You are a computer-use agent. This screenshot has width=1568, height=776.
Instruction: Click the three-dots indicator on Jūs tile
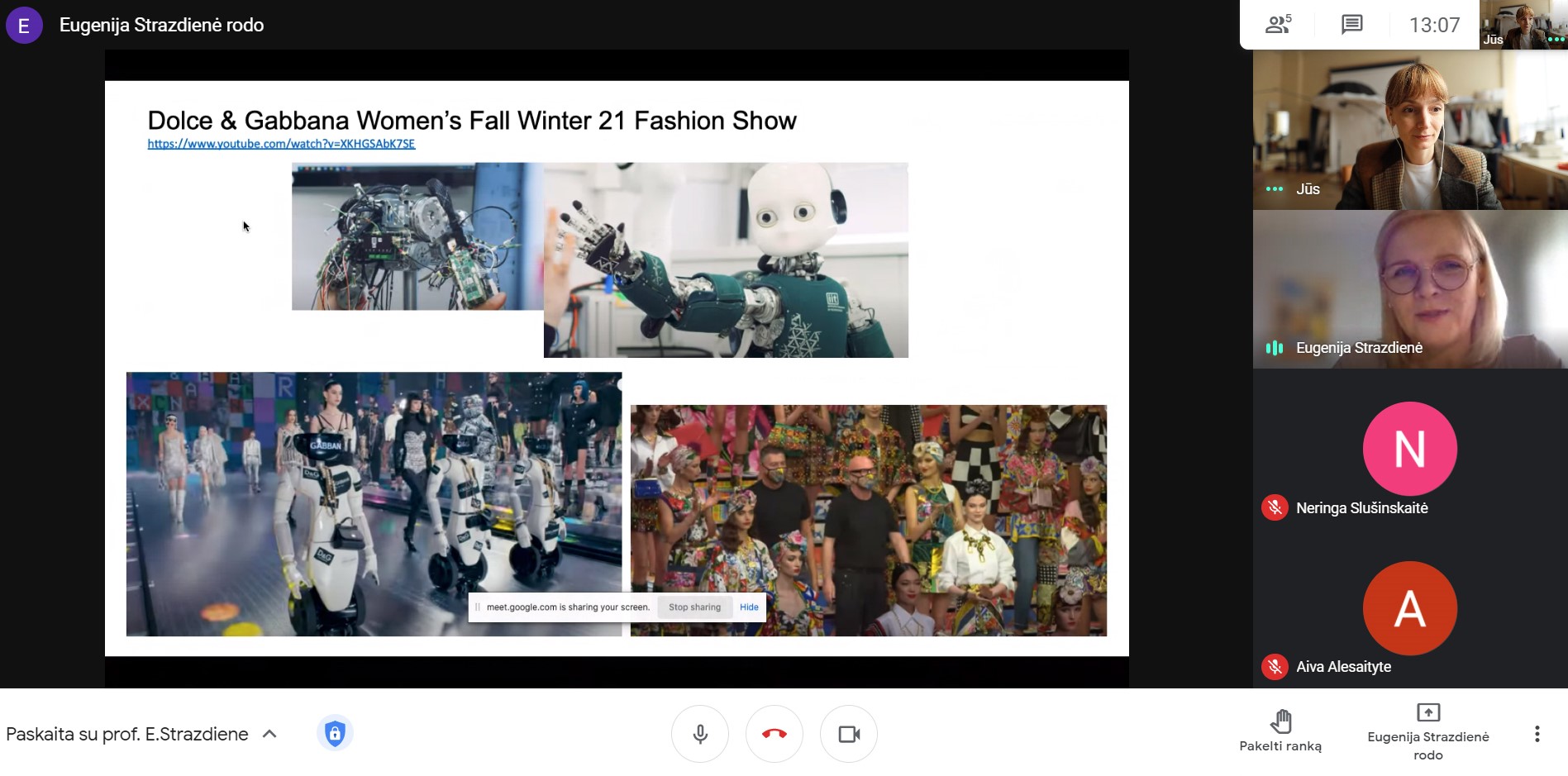point(1275,189)
